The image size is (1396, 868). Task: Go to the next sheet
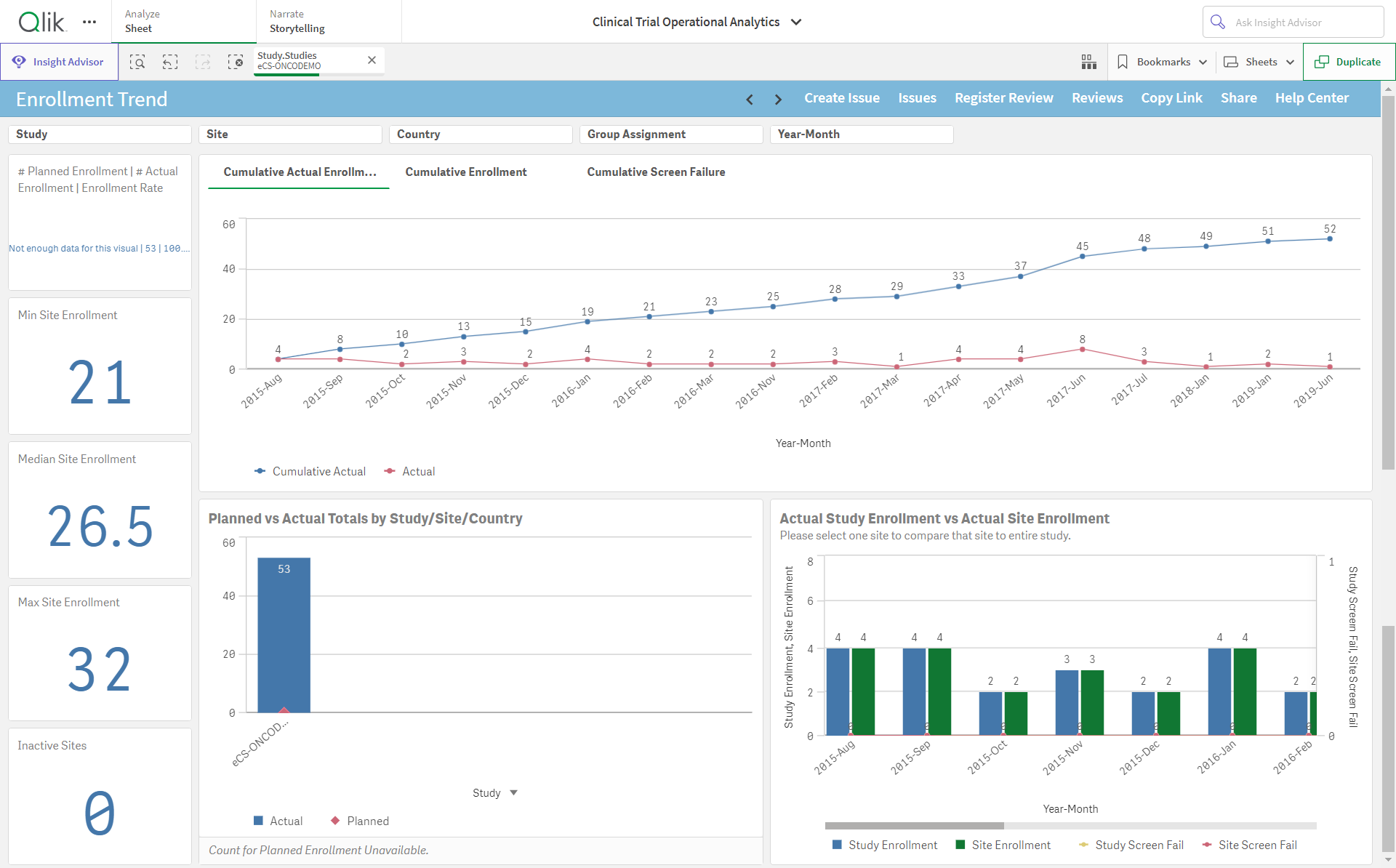778,99
